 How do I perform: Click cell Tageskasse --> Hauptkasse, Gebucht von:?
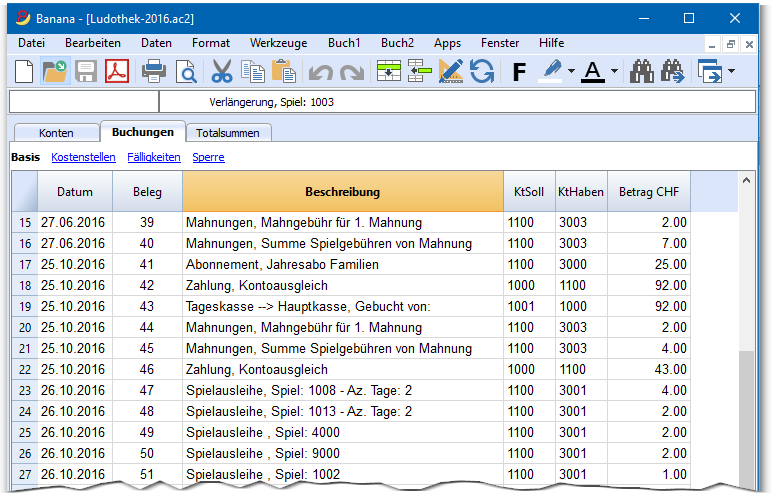tap(343, 306)
